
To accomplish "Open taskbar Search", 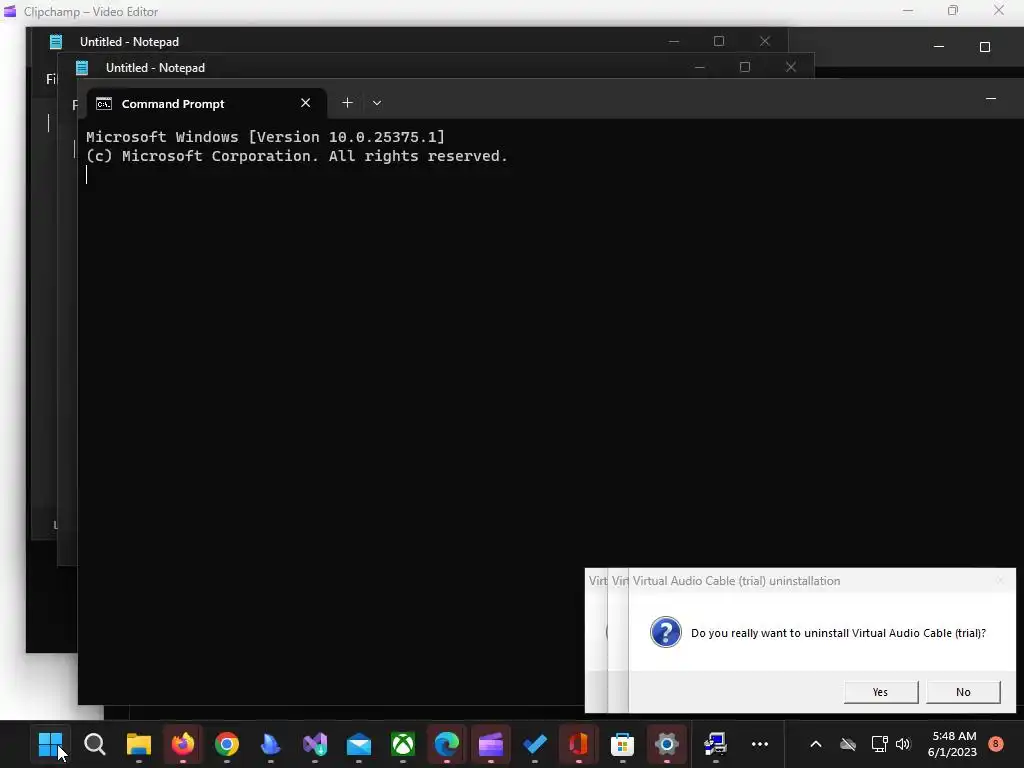I will coord(95,743).
